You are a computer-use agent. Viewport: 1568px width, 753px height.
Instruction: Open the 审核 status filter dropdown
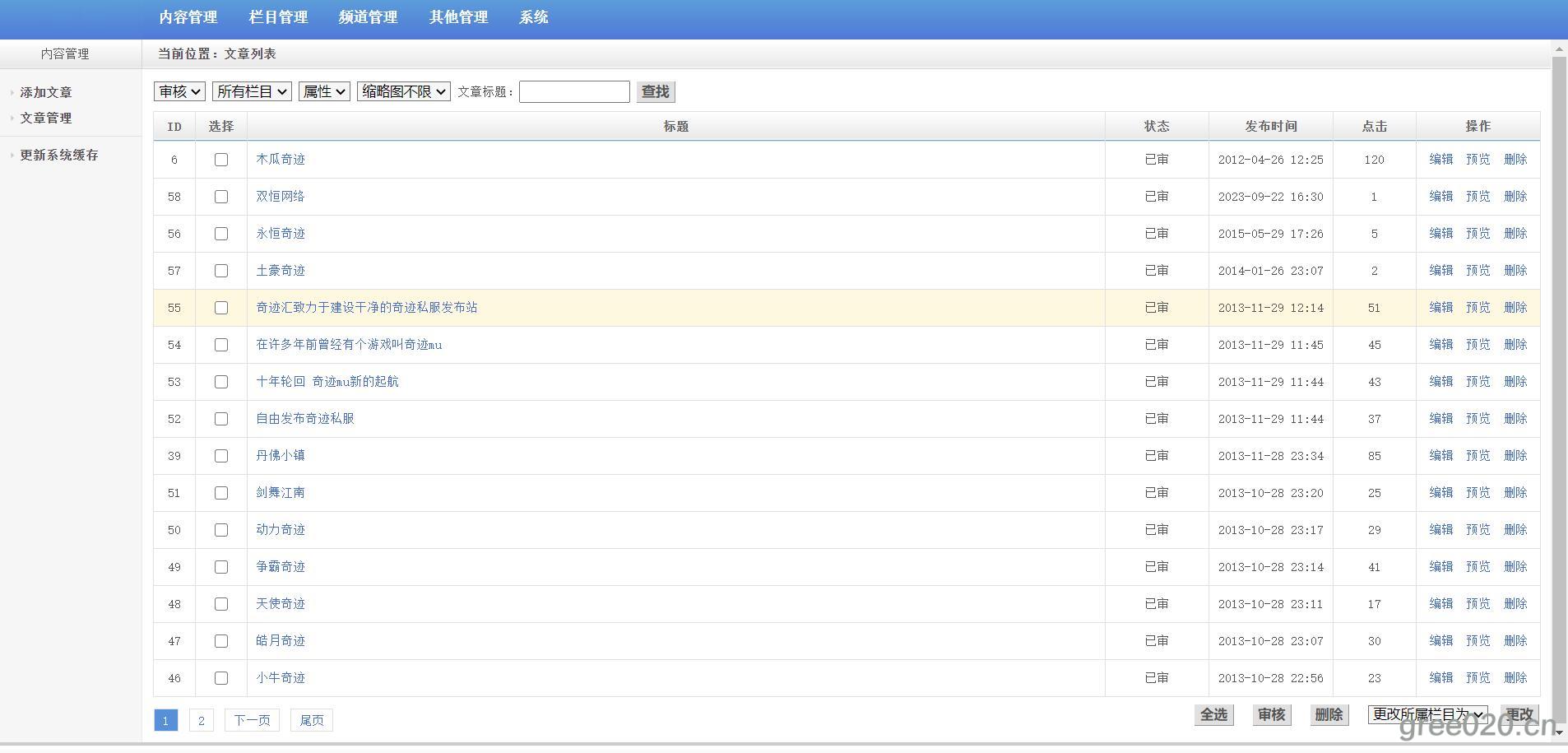click(x=179, y=91)
